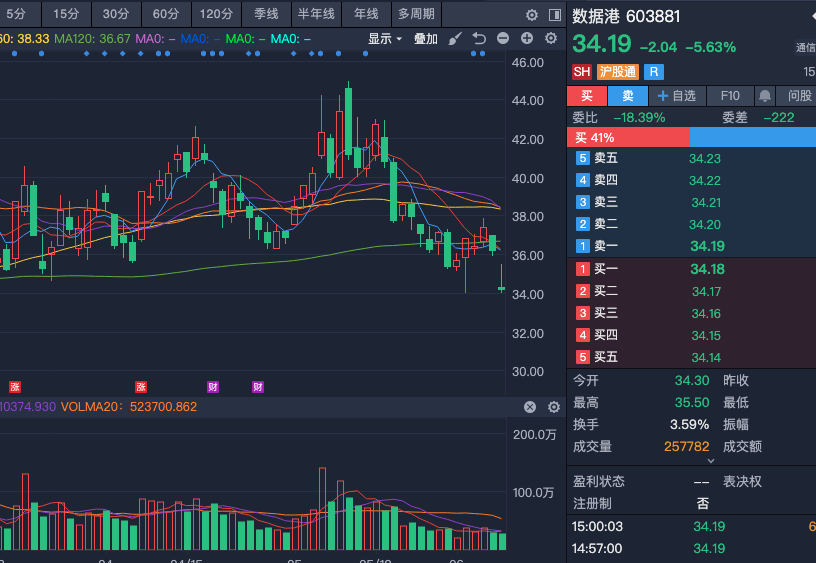Click the 成交量 value 257782

pyautogui.click(x=686, y=446)
